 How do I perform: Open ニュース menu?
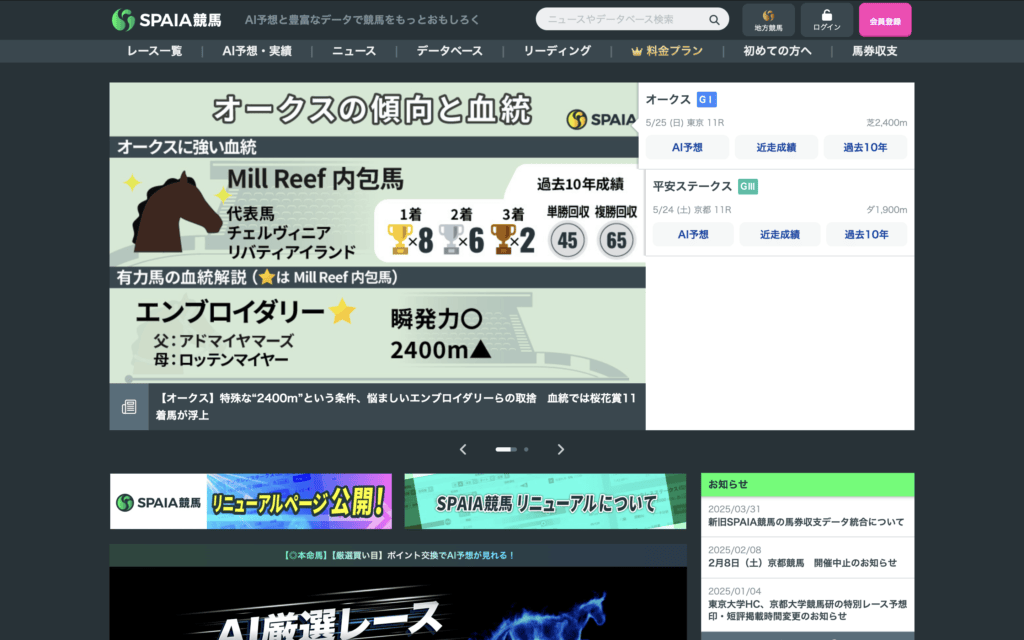point(354,51)
